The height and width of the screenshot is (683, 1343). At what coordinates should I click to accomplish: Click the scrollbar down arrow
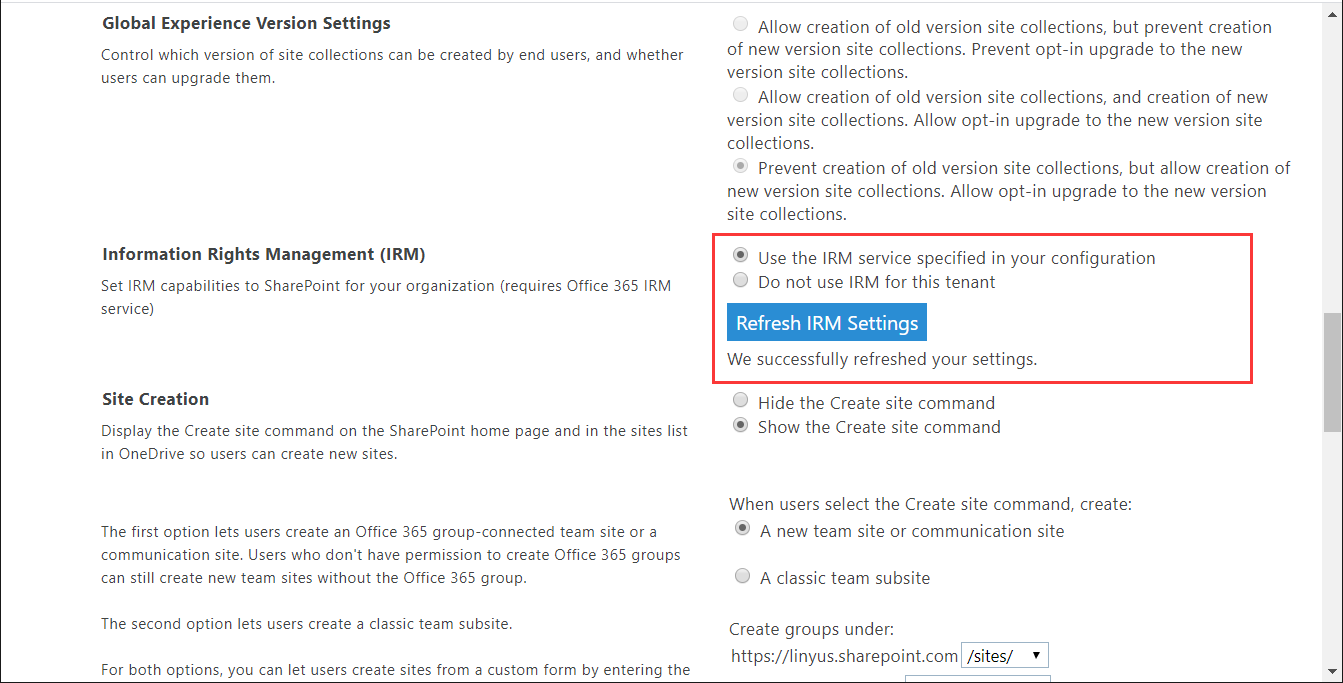point(1333,671)
